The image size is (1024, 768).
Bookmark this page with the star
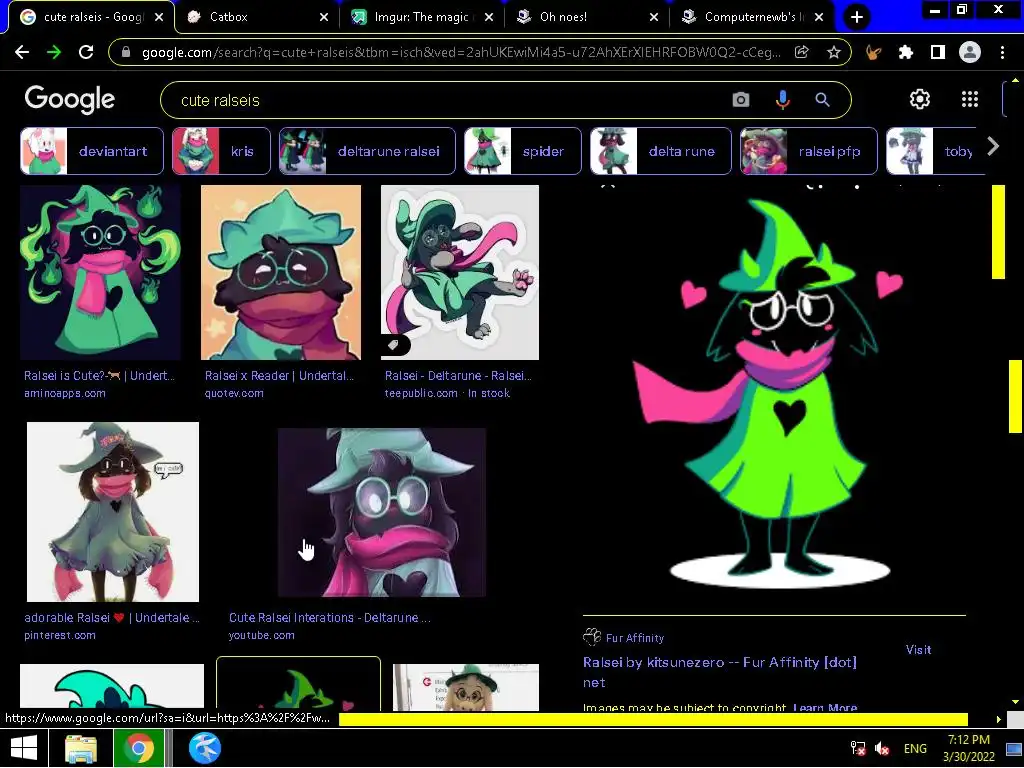[x=833, y=52]
